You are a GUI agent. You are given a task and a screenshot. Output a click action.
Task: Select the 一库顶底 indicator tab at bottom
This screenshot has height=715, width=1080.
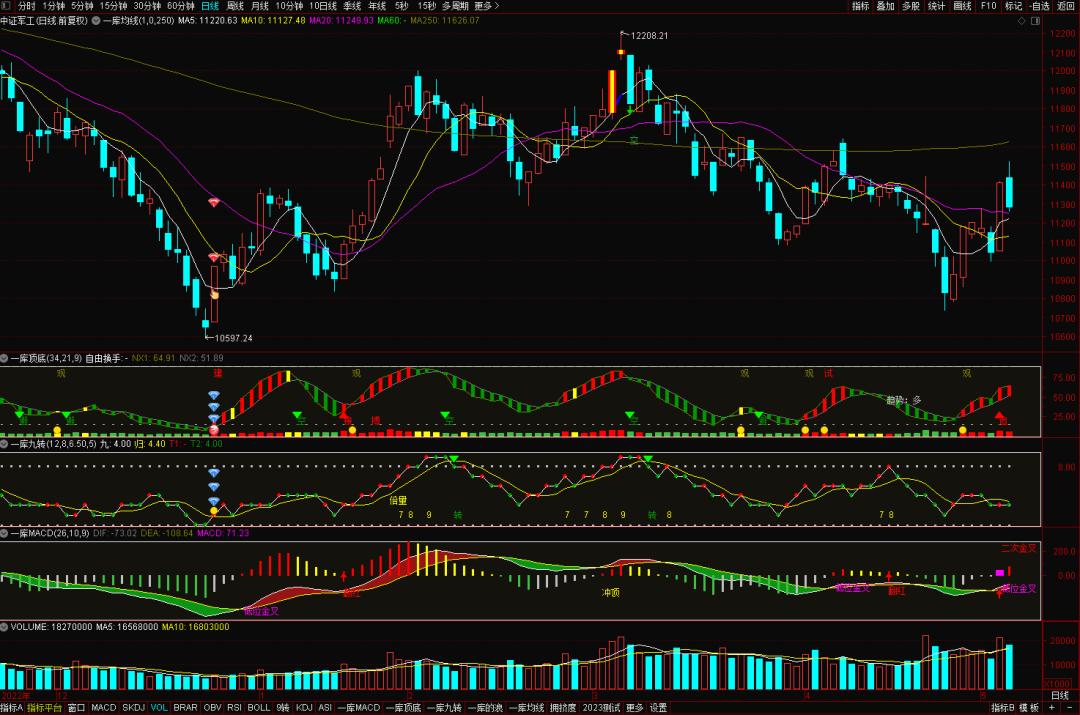(403, 707)
